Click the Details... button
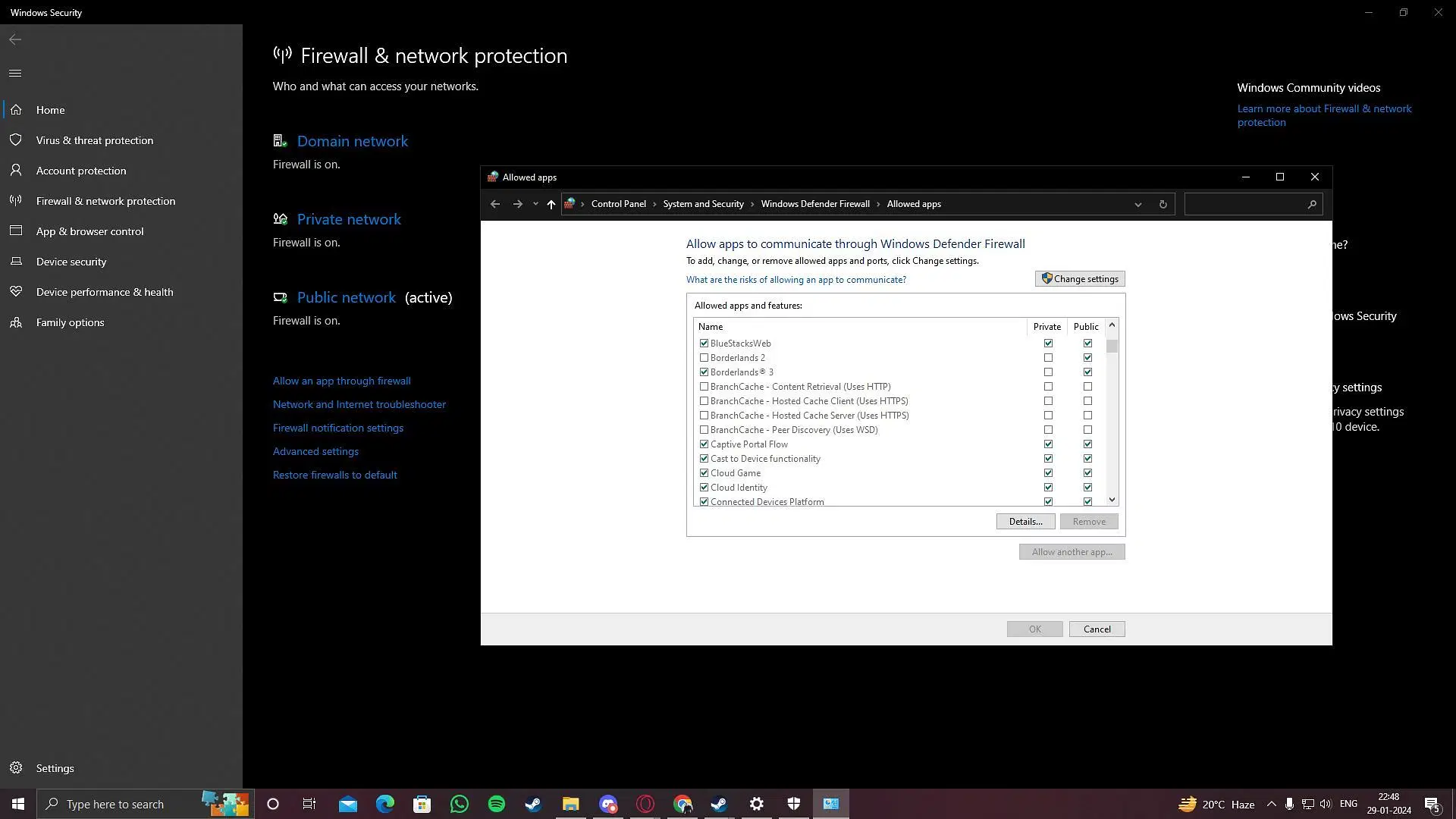 pyautogui.click(x=1025, y=522)
